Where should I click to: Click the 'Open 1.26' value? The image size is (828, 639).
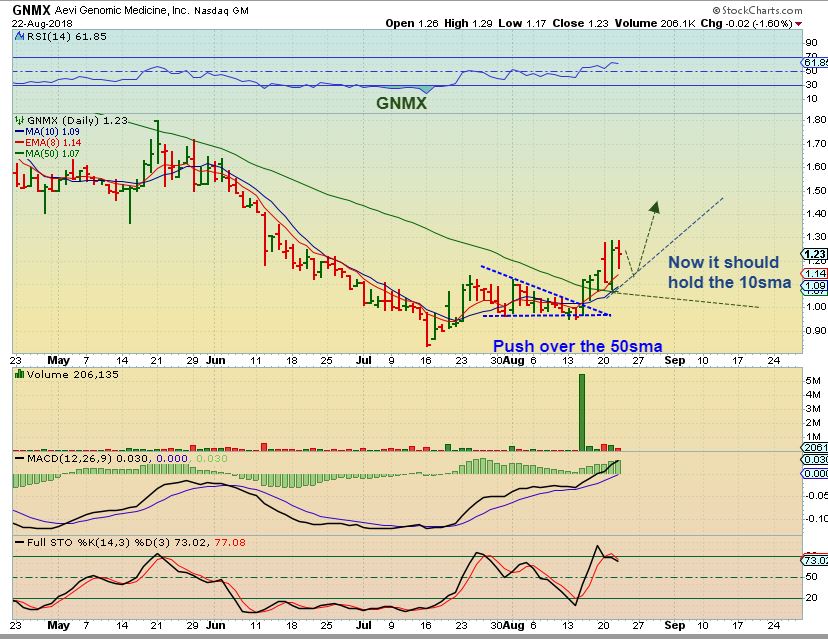pos(412,23)
